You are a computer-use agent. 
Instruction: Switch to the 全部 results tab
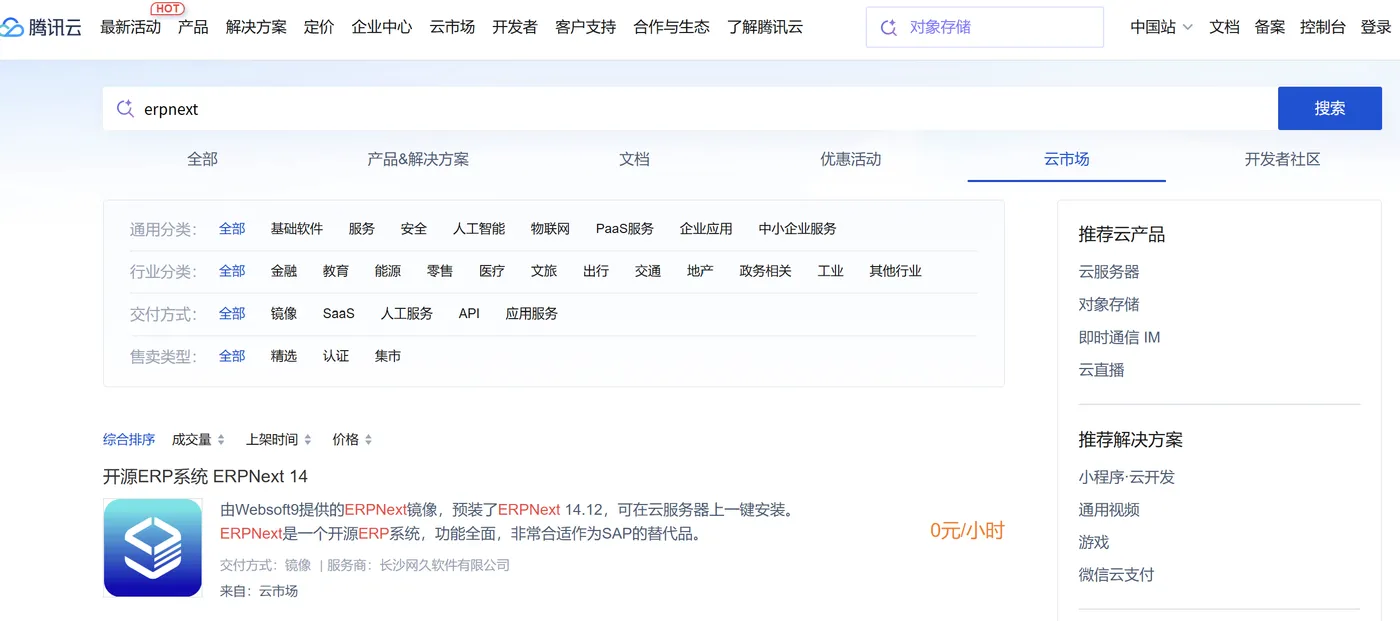click(x=202, y=159)
